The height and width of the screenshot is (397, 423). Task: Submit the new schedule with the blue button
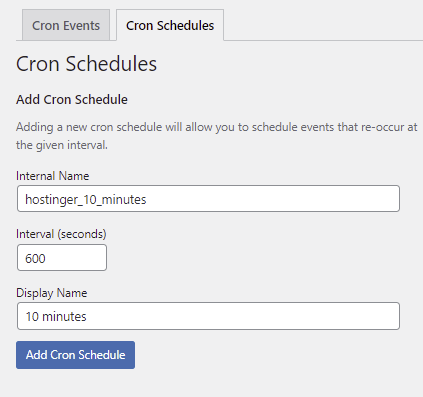75,355
